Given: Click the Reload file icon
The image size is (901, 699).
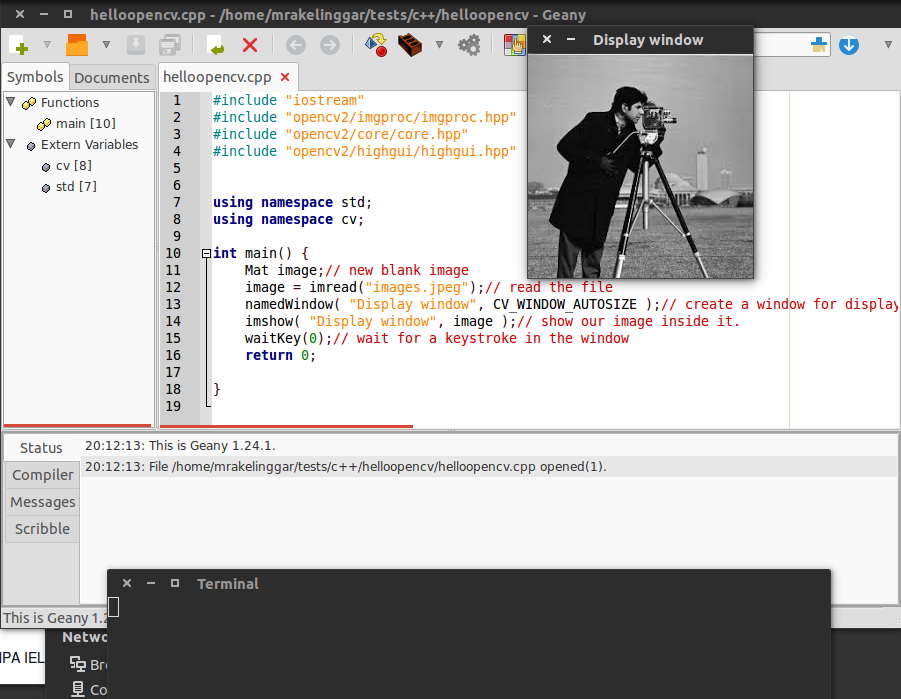Looking at the screenshot, I should pos(215,45).
